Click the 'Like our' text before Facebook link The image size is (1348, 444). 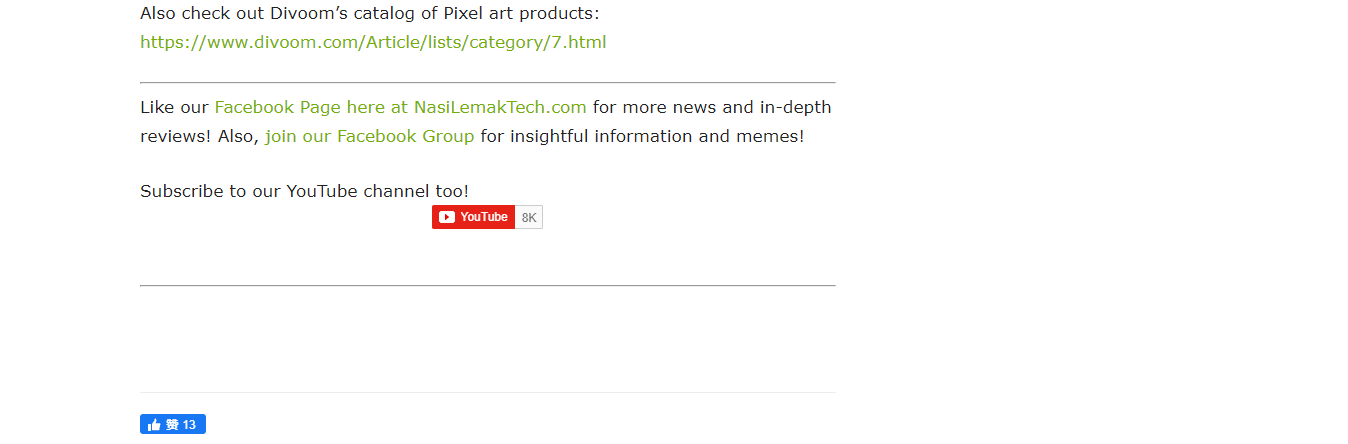tap(174, 107)
